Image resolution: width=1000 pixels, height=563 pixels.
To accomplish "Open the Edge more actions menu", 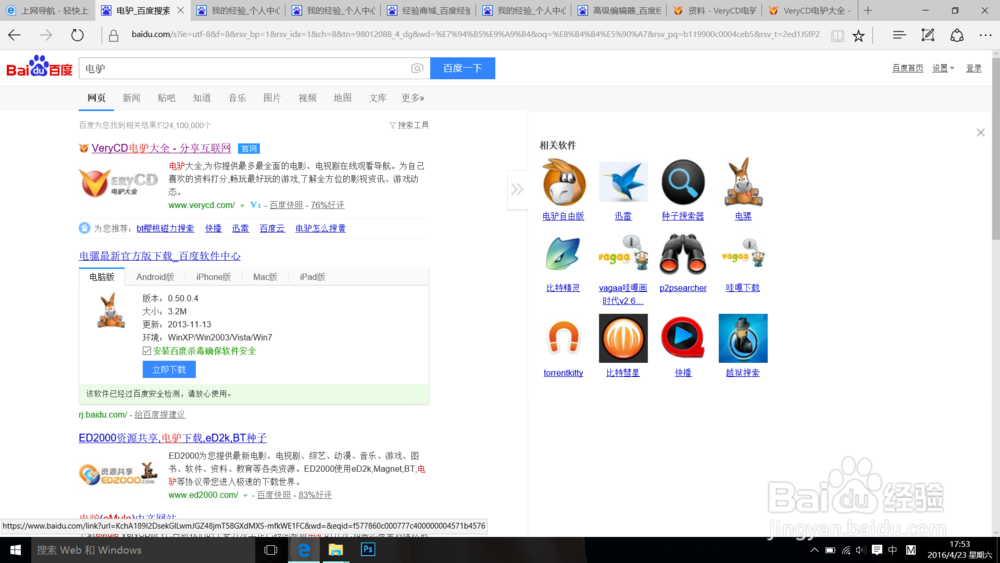I will 985,35.
